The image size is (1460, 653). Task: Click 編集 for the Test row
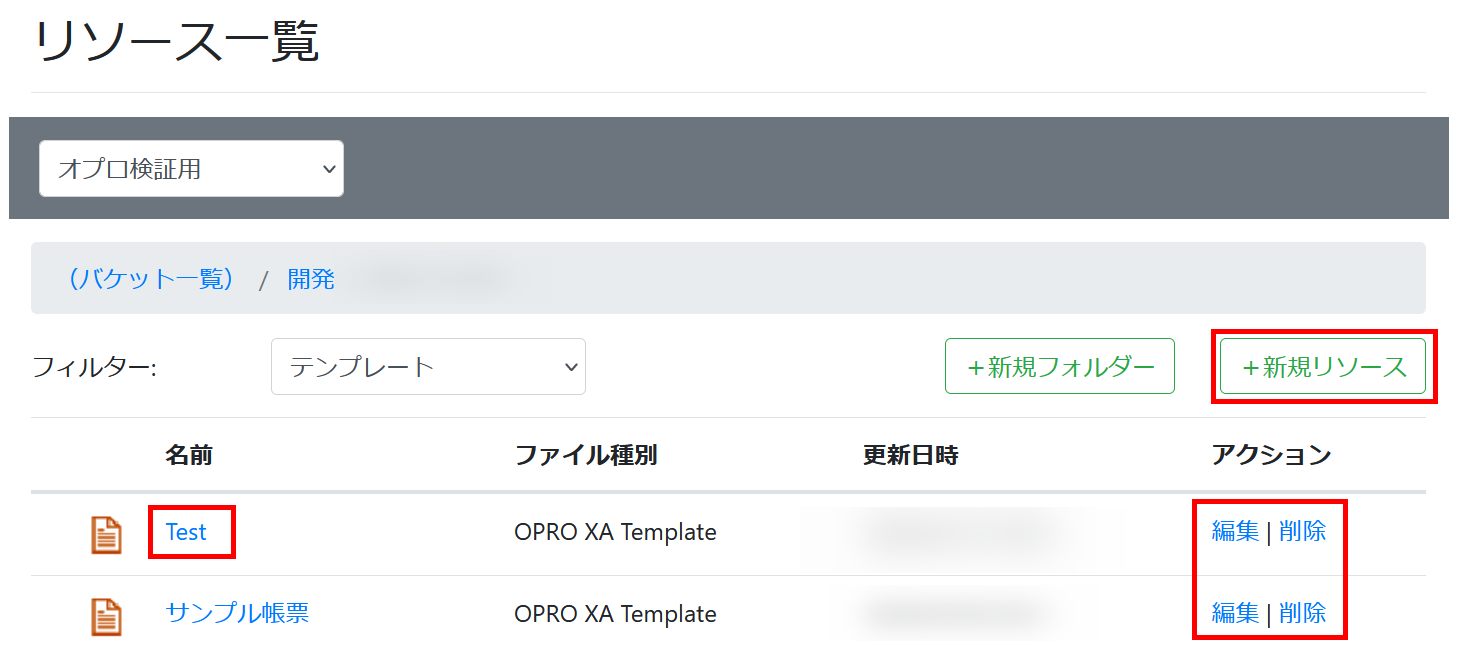coord(1235,532)
